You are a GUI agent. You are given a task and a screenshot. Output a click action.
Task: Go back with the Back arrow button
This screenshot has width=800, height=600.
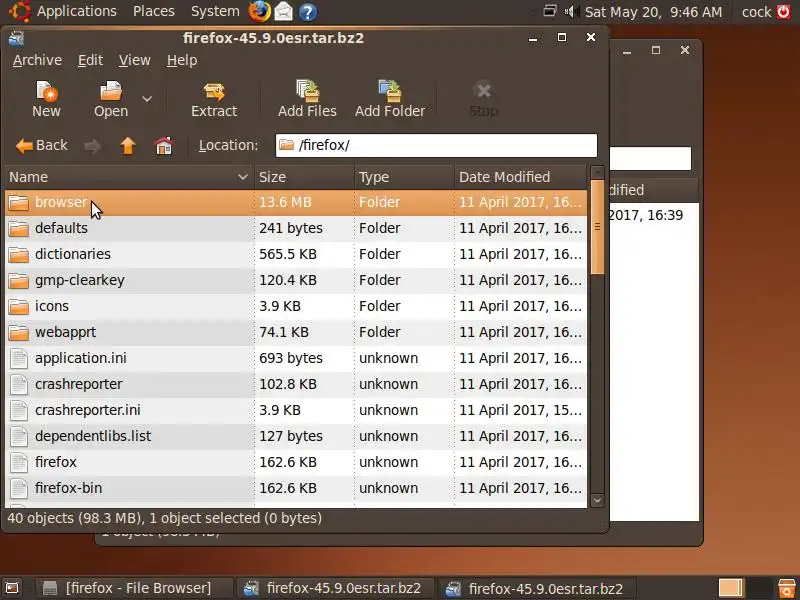[x=41, y=146]
